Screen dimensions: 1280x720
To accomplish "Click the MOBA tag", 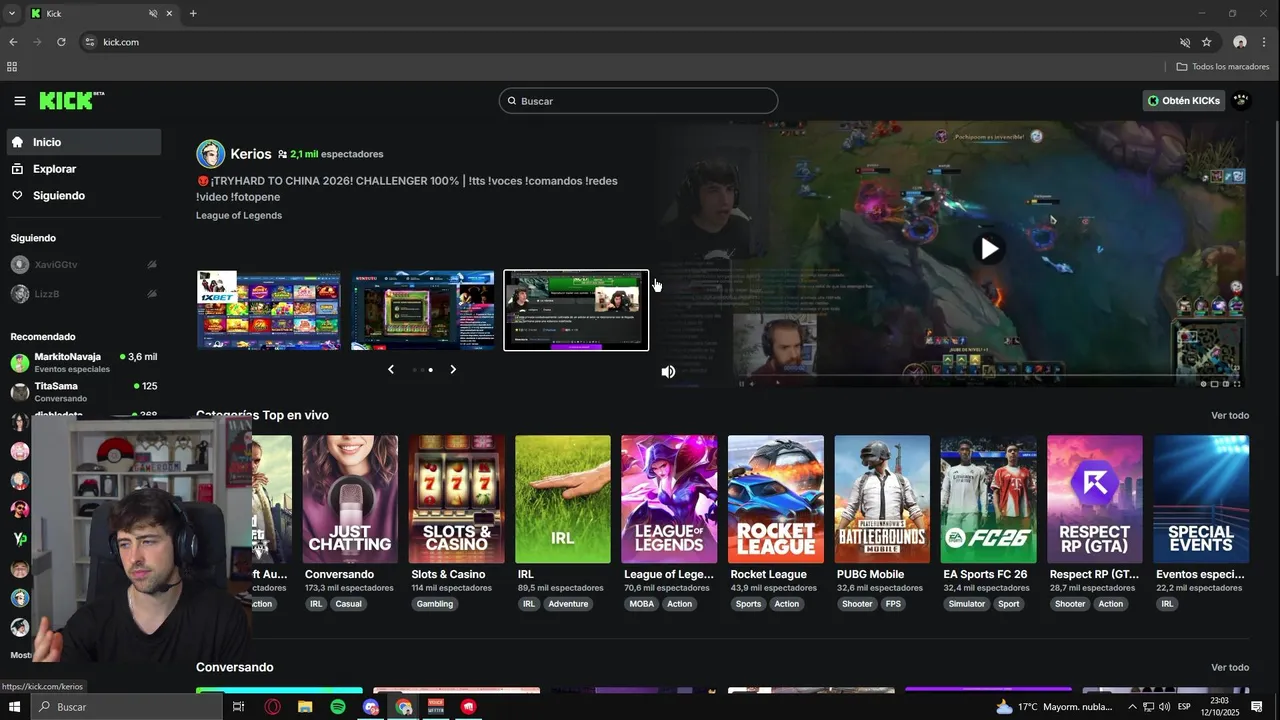I will 642,604.
